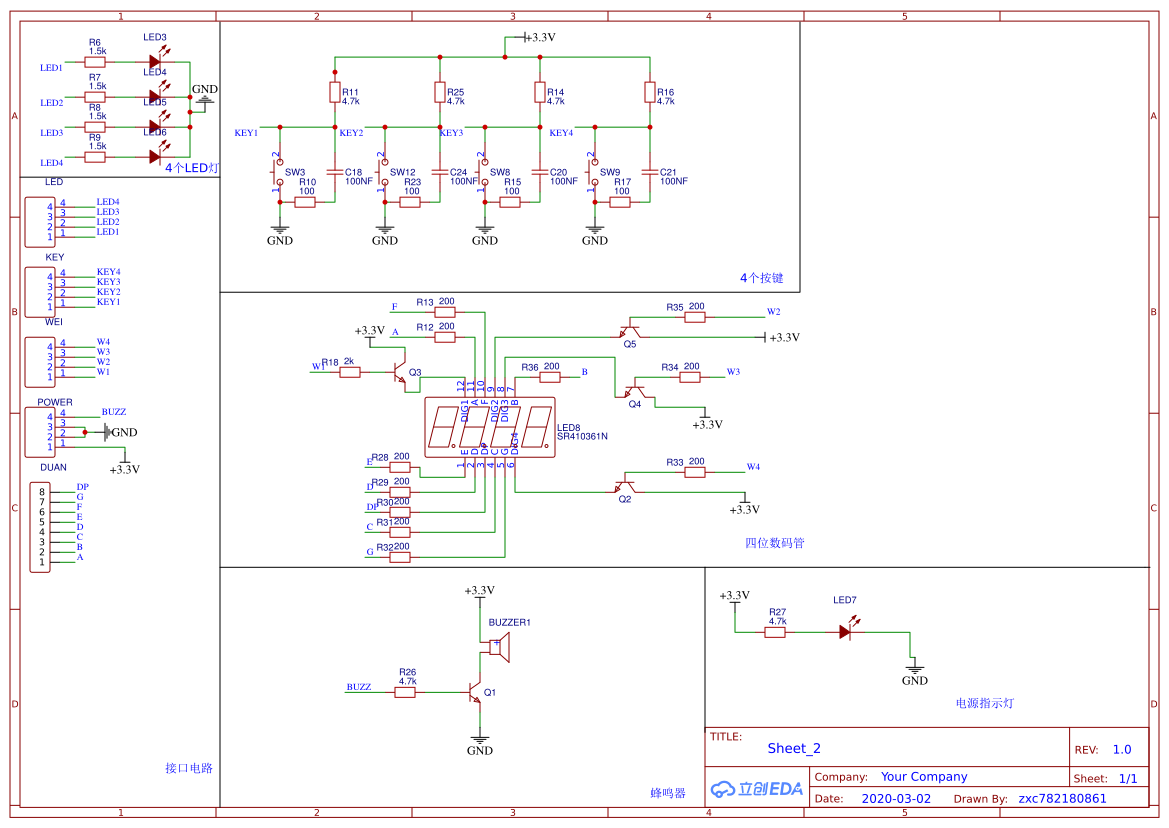The width and height of the screenshot is (1169, 828).
Task: Select capacitor C21 symbol
Action: [x=650, y=172]
